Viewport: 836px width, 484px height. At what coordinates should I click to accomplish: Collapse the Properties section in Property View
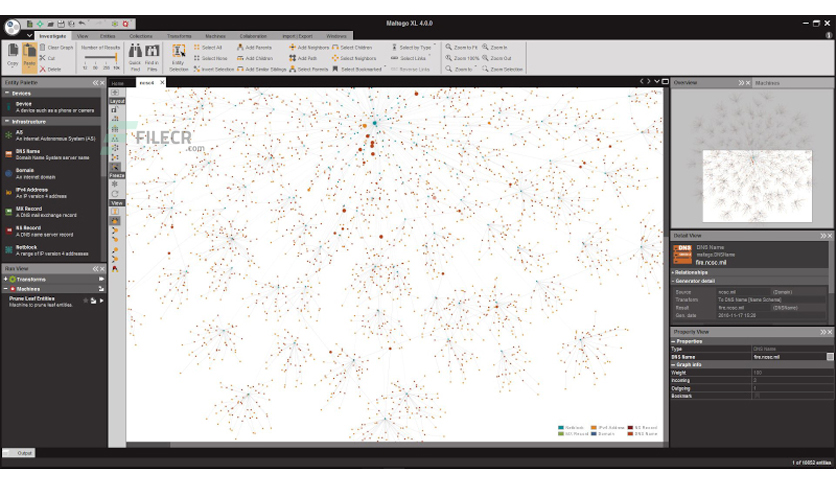[673, 341]
